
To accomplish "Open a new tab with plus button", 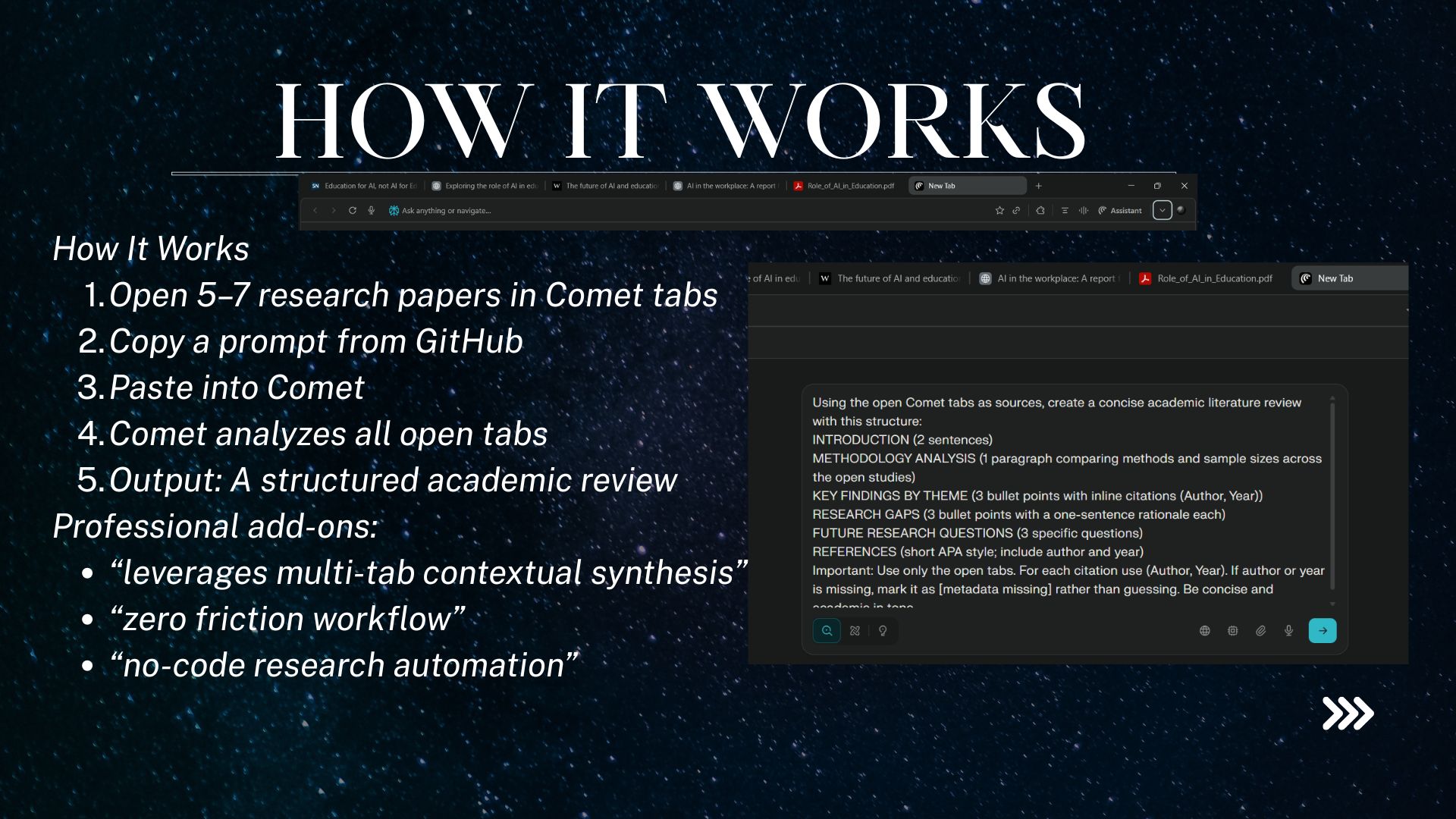I will point(1039,186).
